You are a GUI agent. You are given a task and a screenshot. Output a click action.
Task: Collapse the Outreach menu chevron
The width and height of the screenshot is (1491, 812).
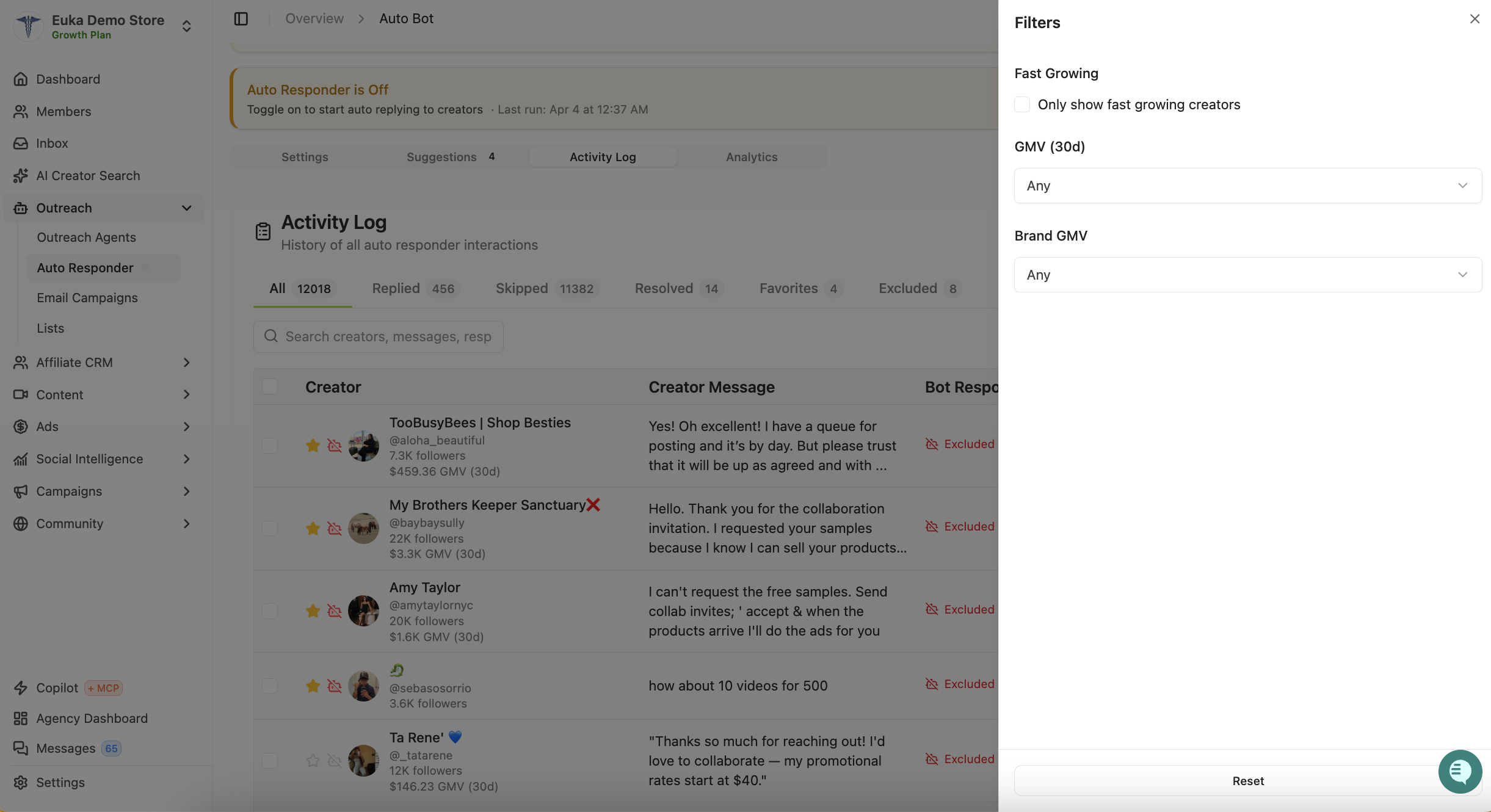pos(187,208)
